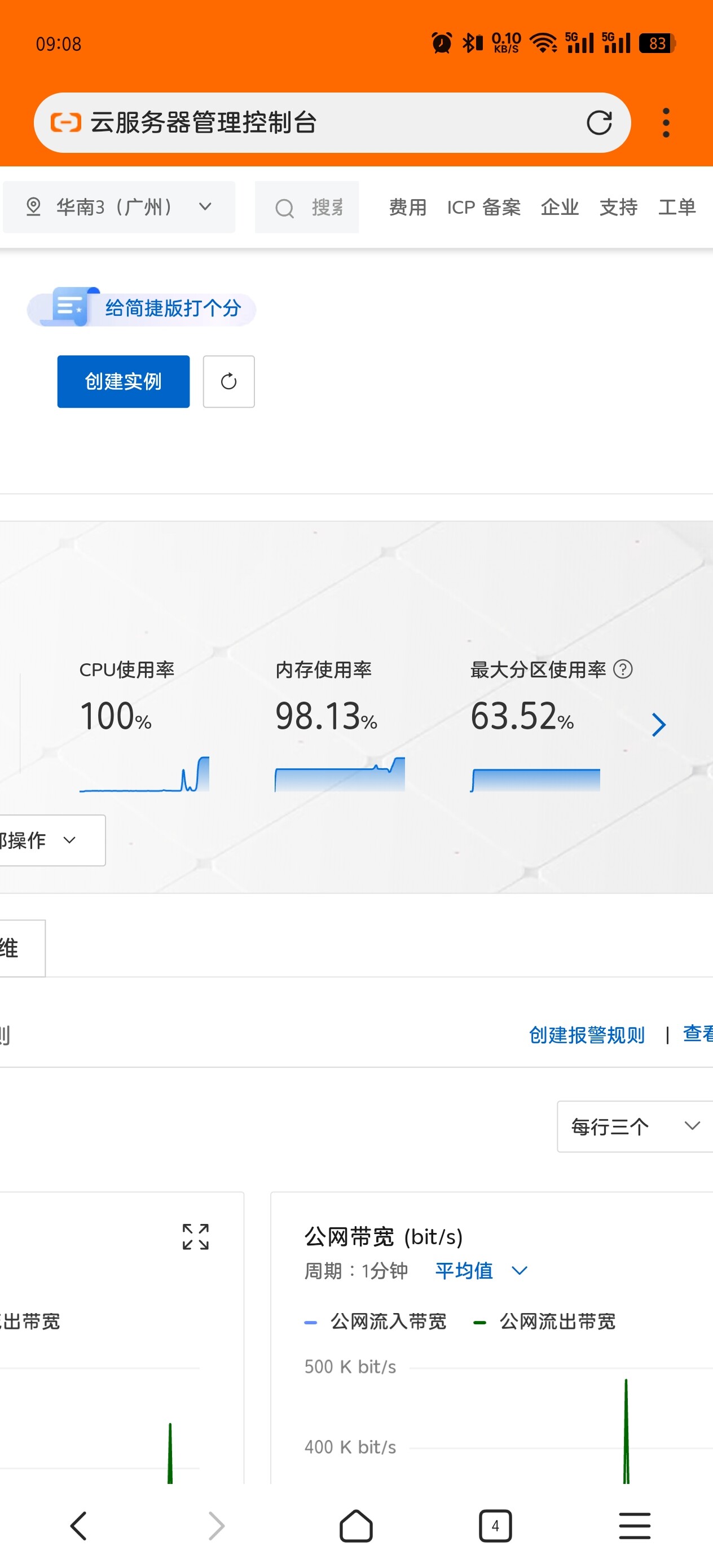Select the partially visible 维 tab
The image size is (713, 1568).
[x=23, y=948]
